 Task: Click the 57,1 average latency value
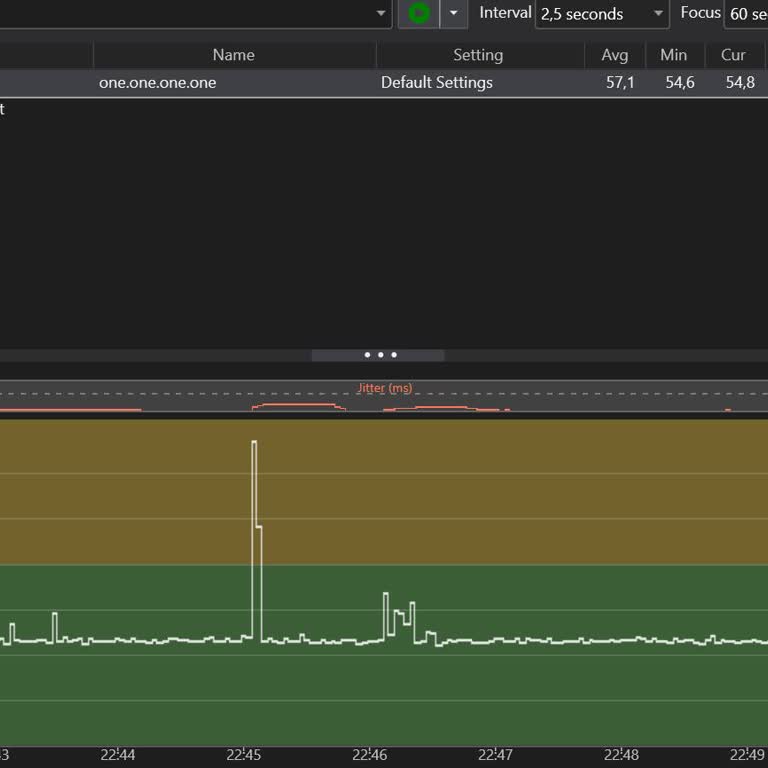[620, 82]
